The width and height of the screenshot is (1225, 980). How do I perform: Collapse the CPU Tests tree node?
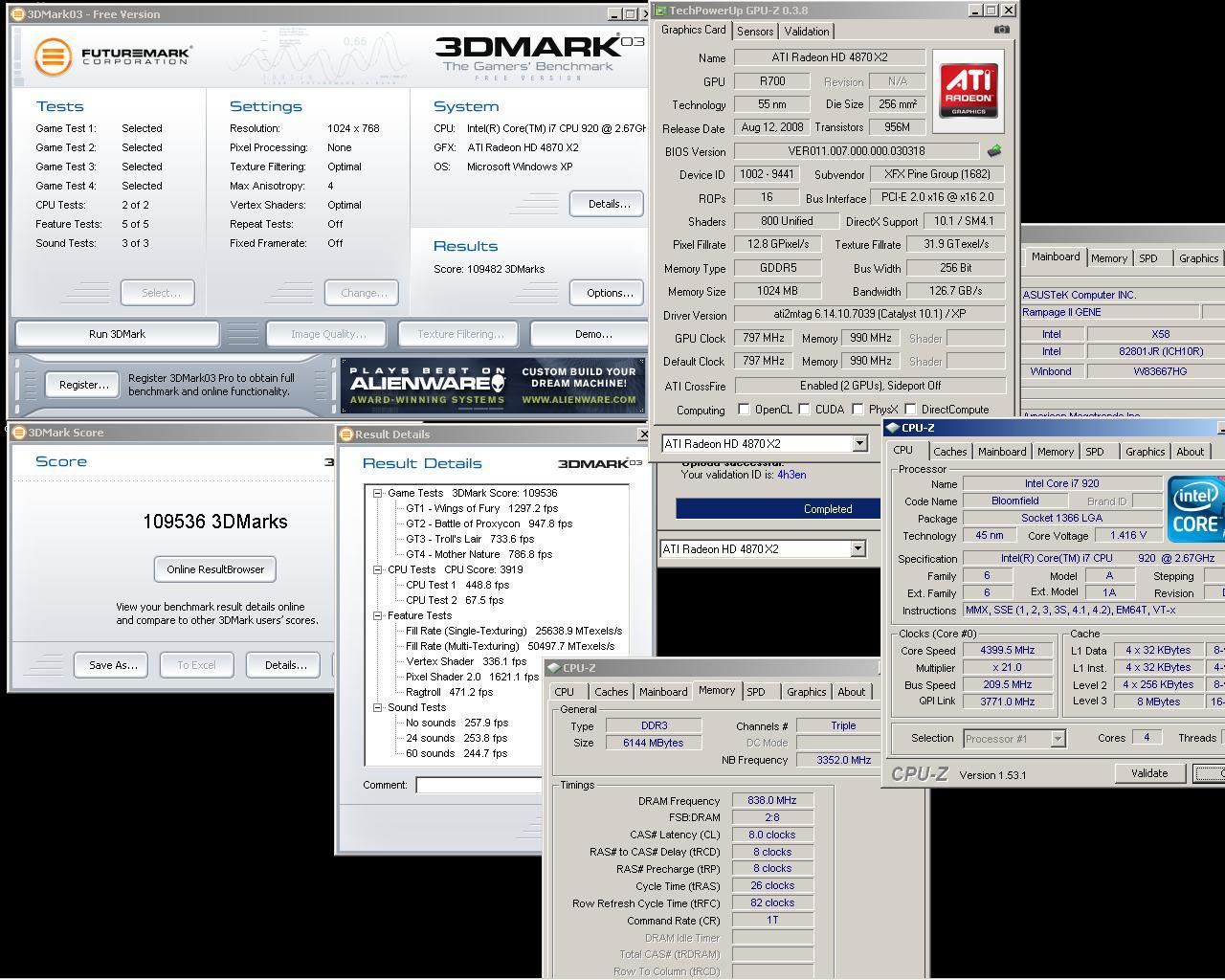point(378,569)
